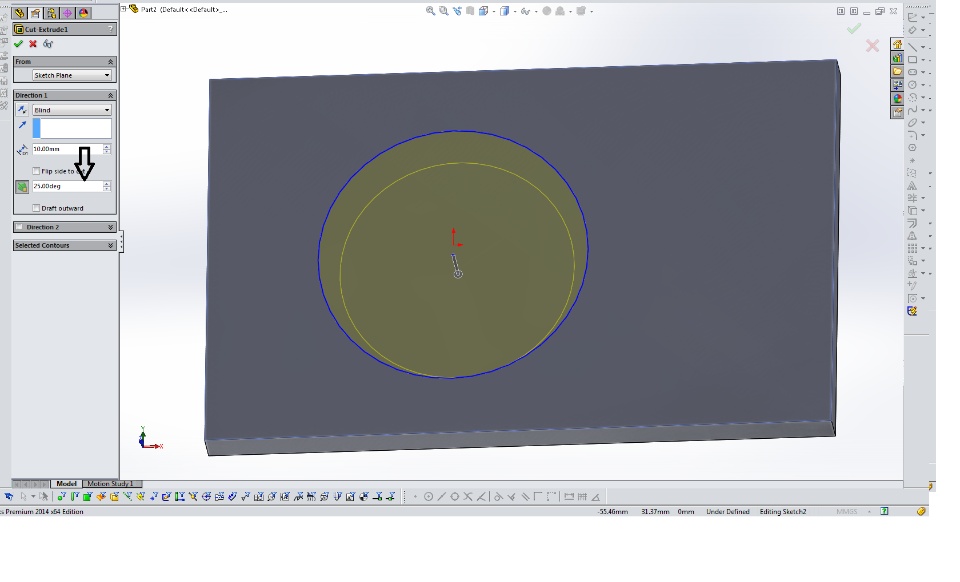960x582 pixels.
Task: Select the Polygon sketch tool
Action: [x=912, y=147]
